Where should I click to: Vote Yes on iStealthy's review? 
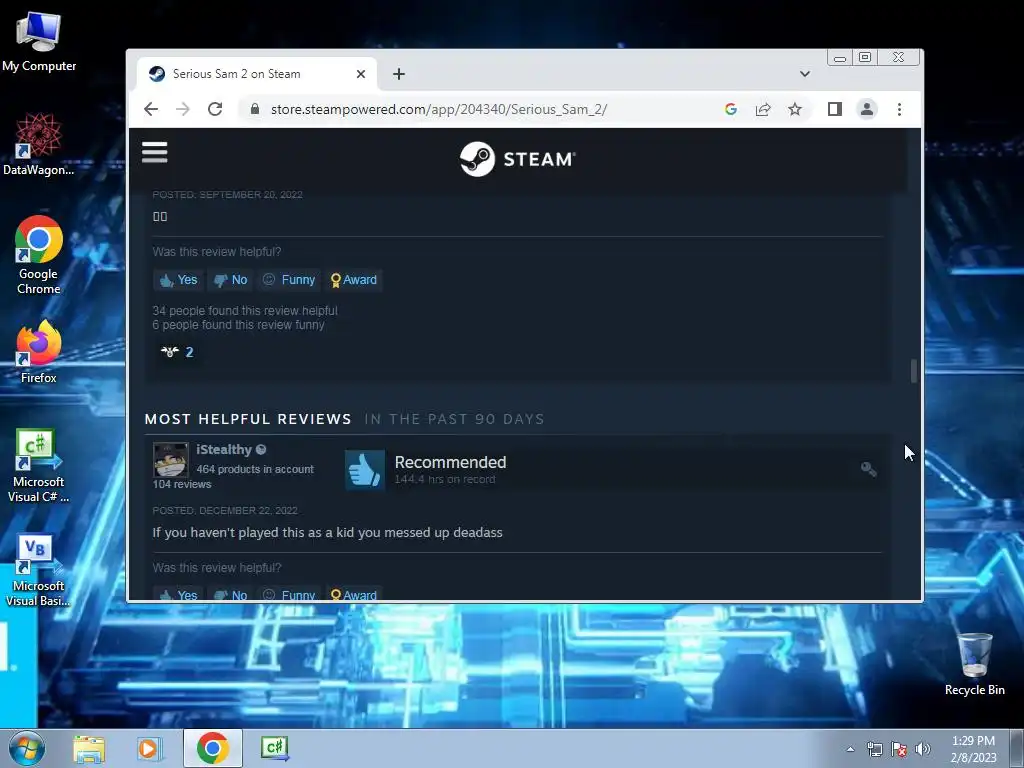pos(178,594)
